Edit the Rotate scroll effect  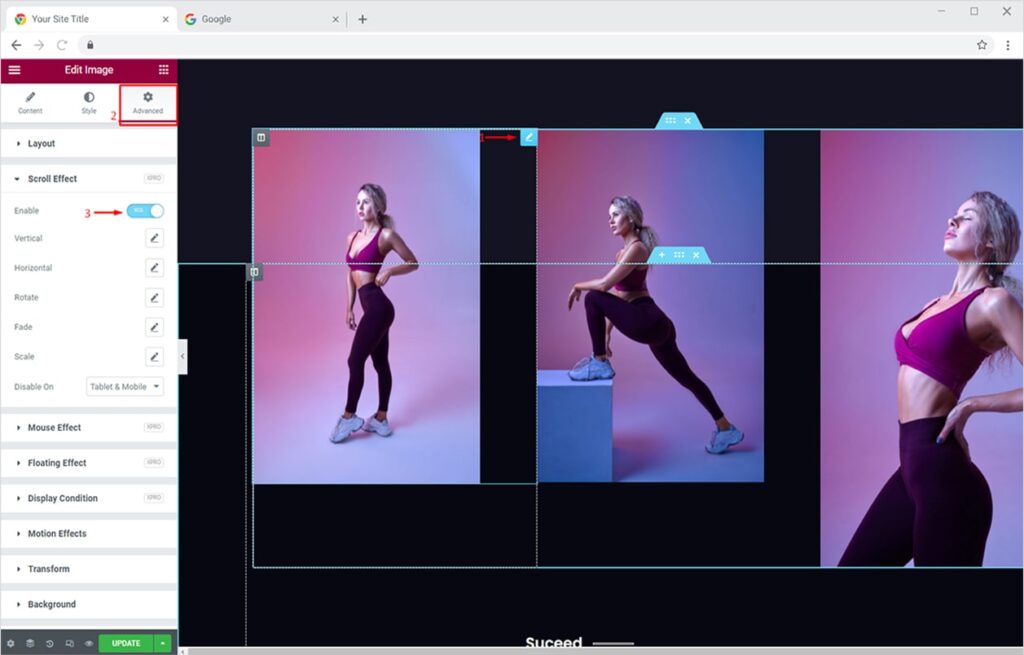click(154, 297)
